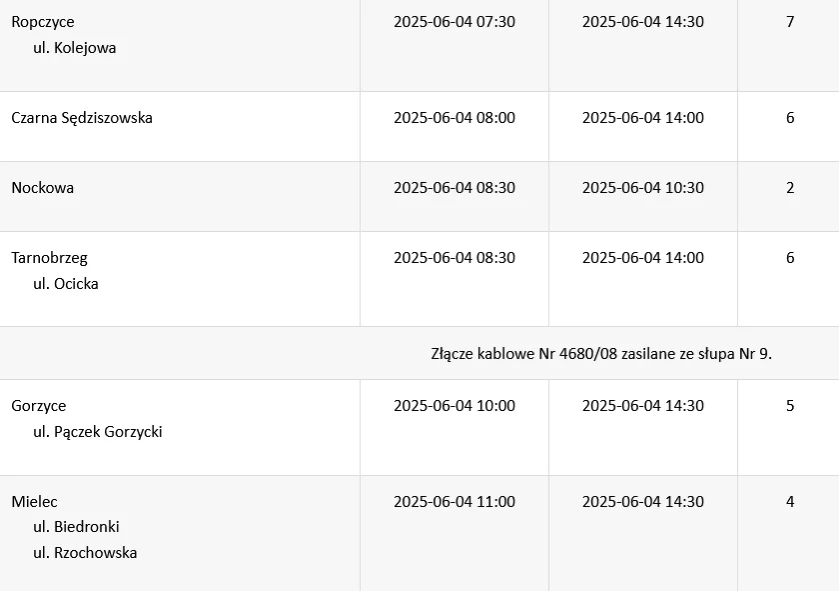Select Gorzyce start time 2025-06-04 10:00
This screenshot has width=839, height=591.
[454, 406]
